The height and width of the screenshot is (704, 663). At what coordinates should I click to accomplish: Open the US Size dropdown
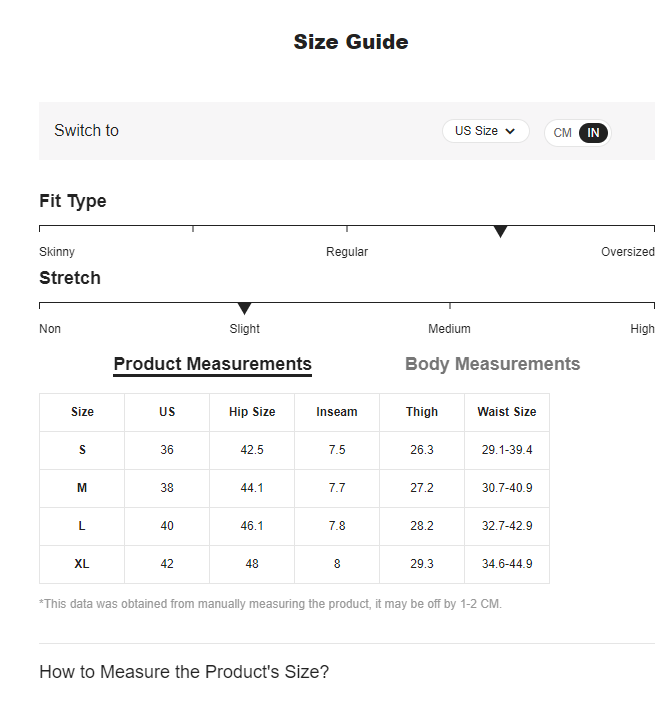coord(484,131)
